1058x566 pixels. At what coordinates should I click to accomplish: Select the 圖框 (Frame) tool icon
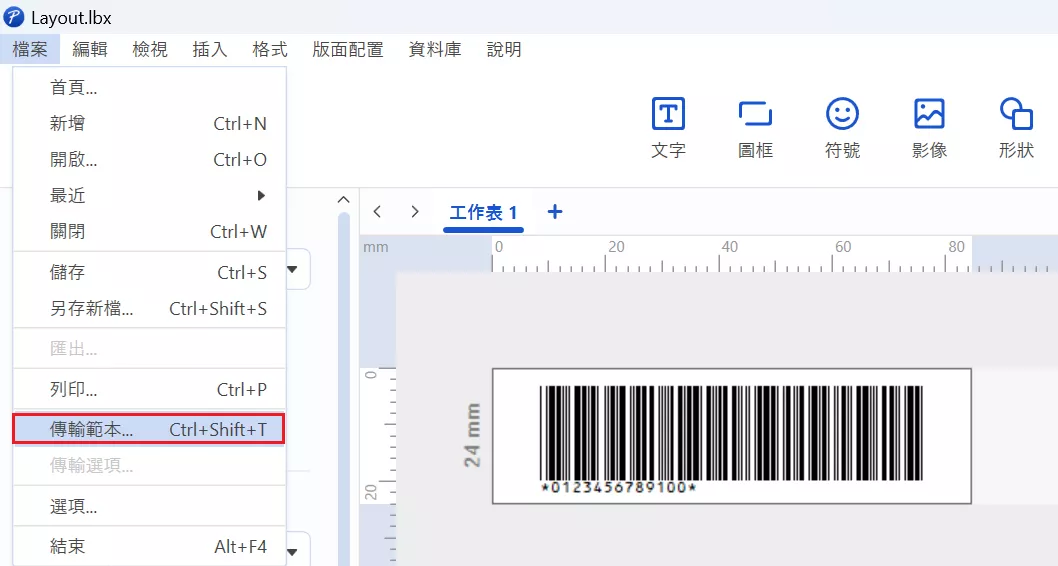click(x=755, y=115)
